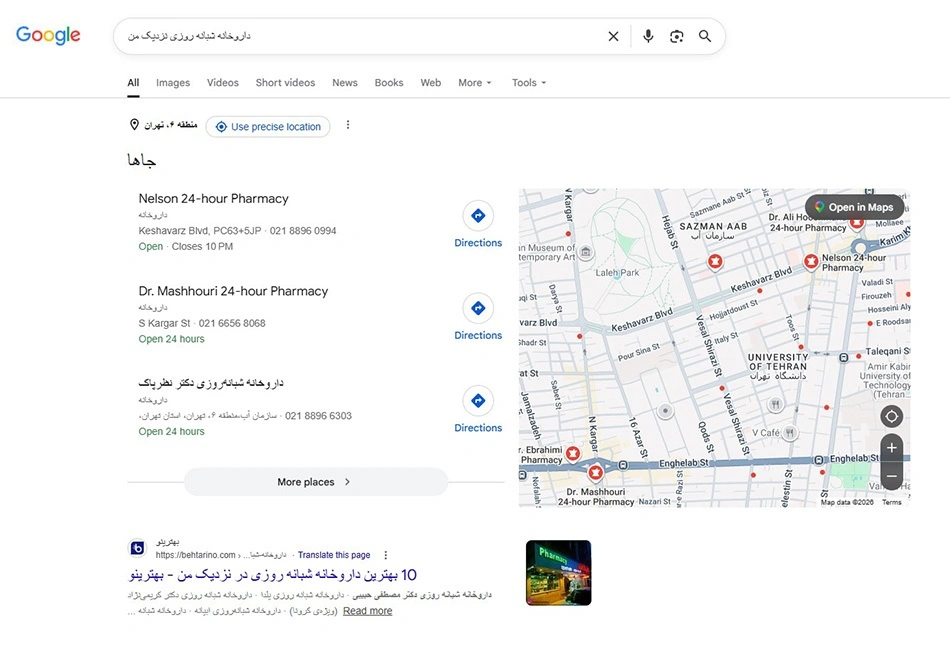Switch to the Images tab

point(173,82)
